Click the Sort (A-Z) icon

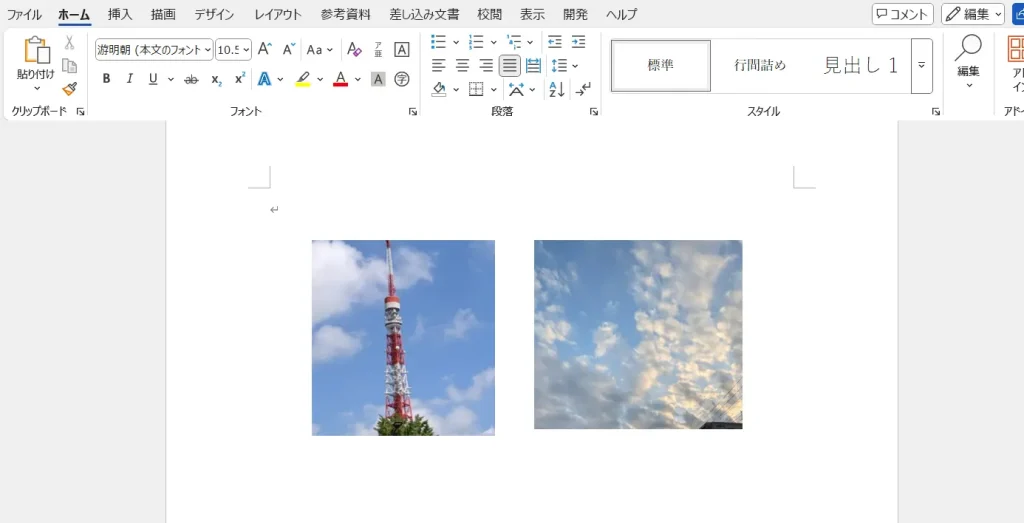point(556,89)
